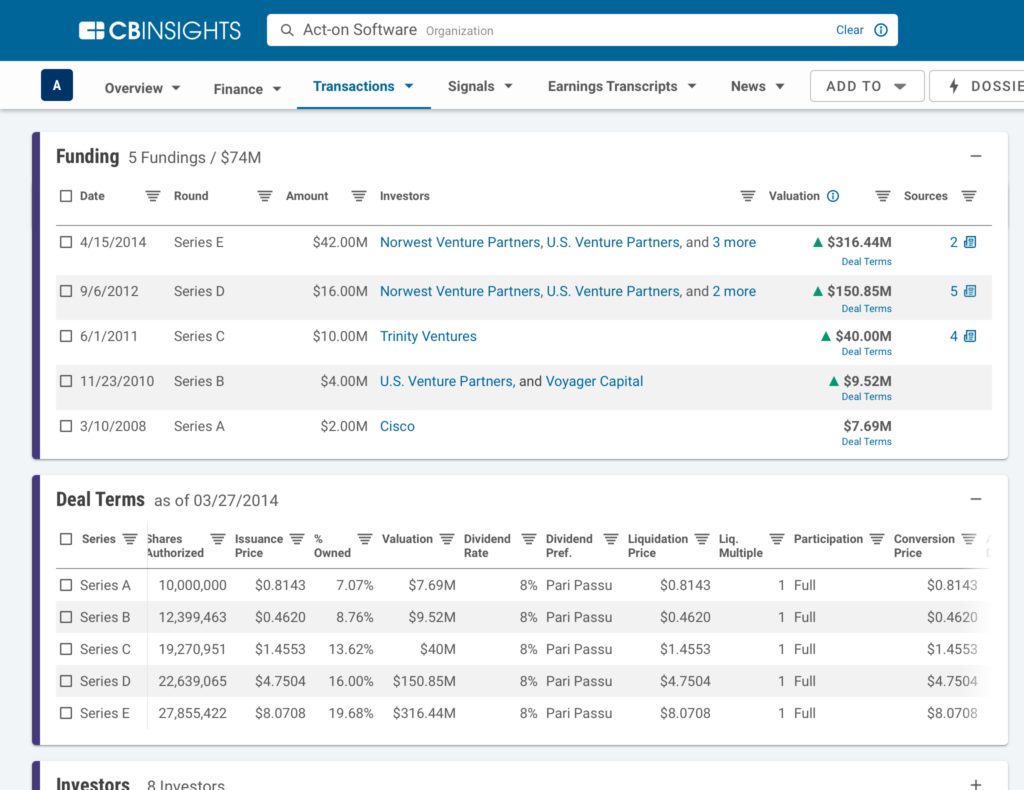Click the CB Insights logo
Viewport: 1024px width, 790px height.
click(158, 30)
